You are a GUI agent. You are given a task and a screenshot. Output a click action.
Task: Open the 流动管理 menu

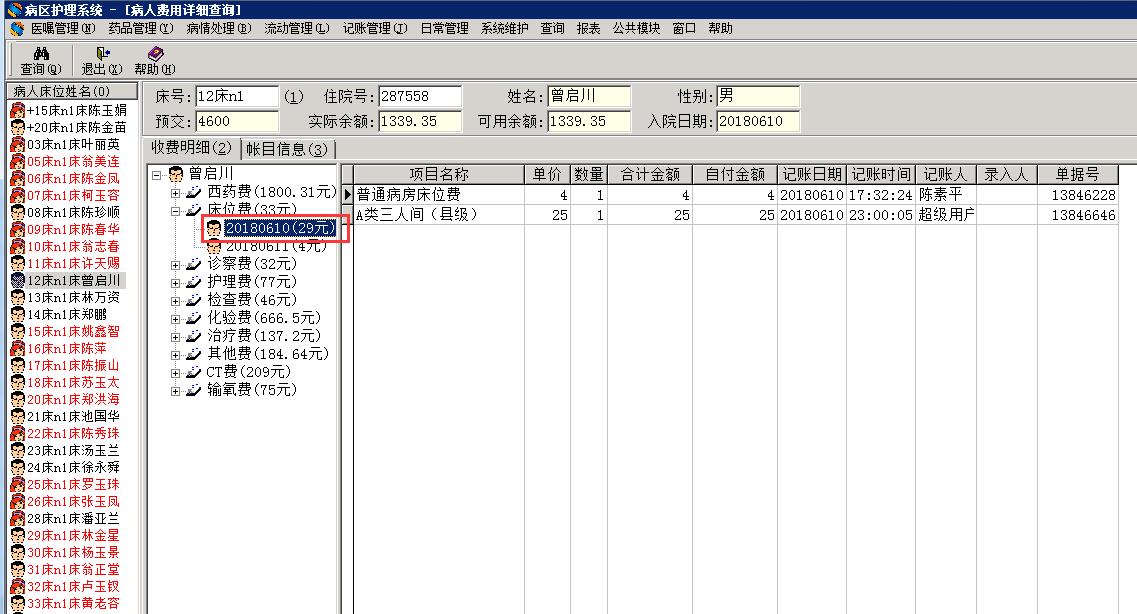click(297, 28)
